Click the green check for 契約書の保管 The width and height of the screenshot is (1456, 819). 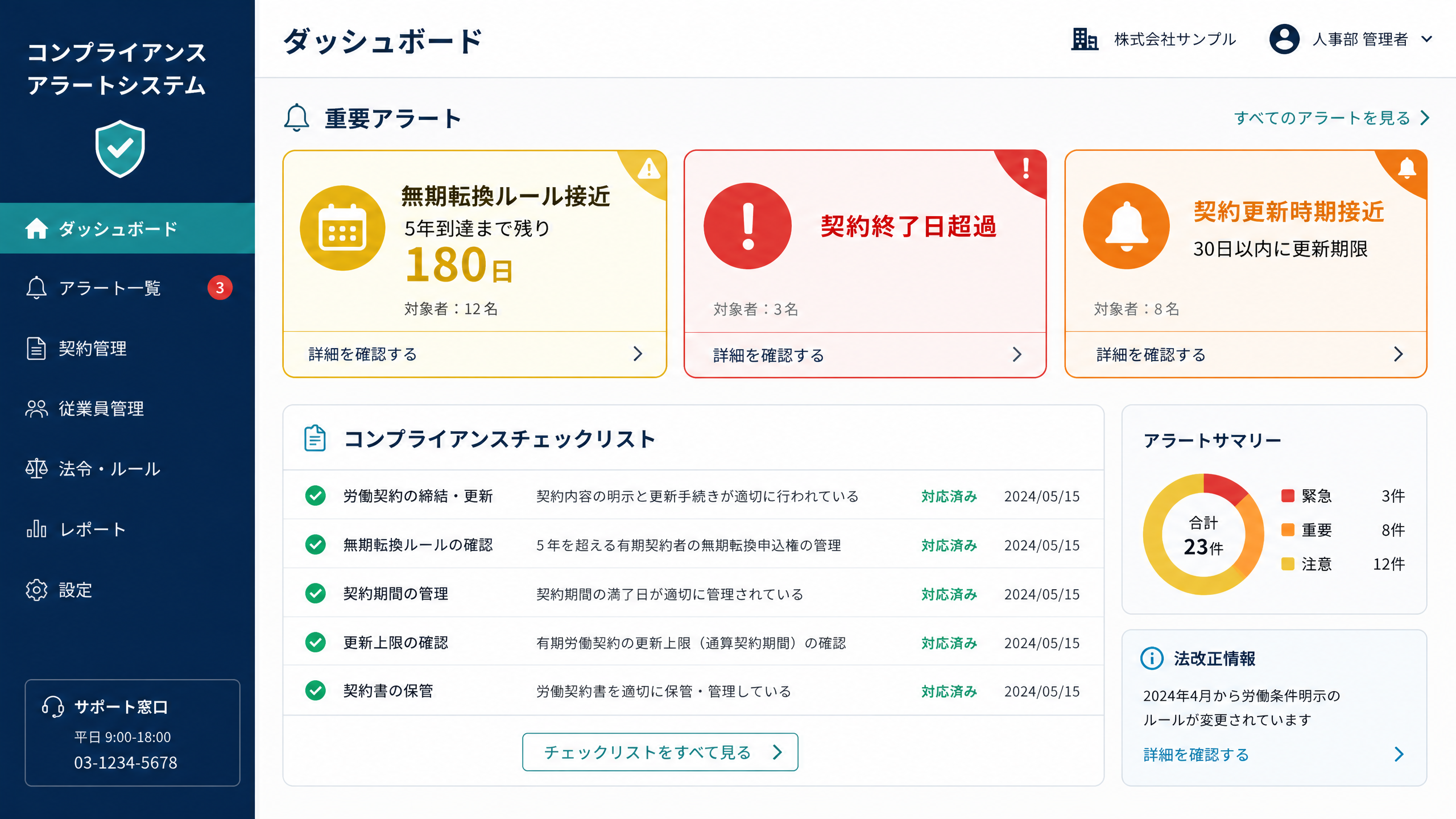tap(315, 690)
